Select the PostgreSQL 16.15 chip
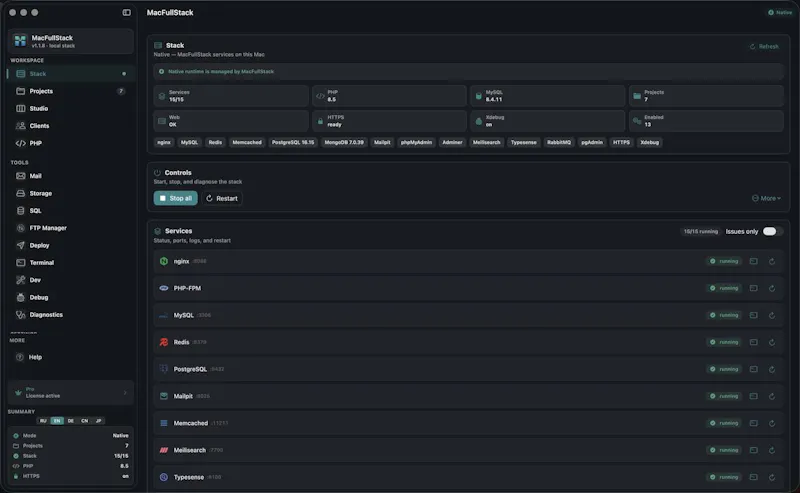Screen dimensions: 800x493 point(293,142)
